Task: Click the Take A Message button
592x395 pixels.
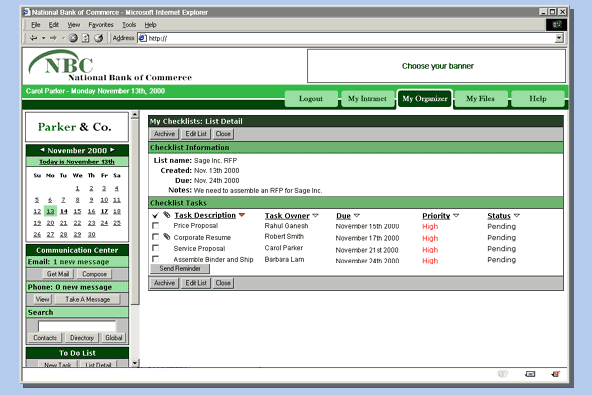Action: pos(88,299)
